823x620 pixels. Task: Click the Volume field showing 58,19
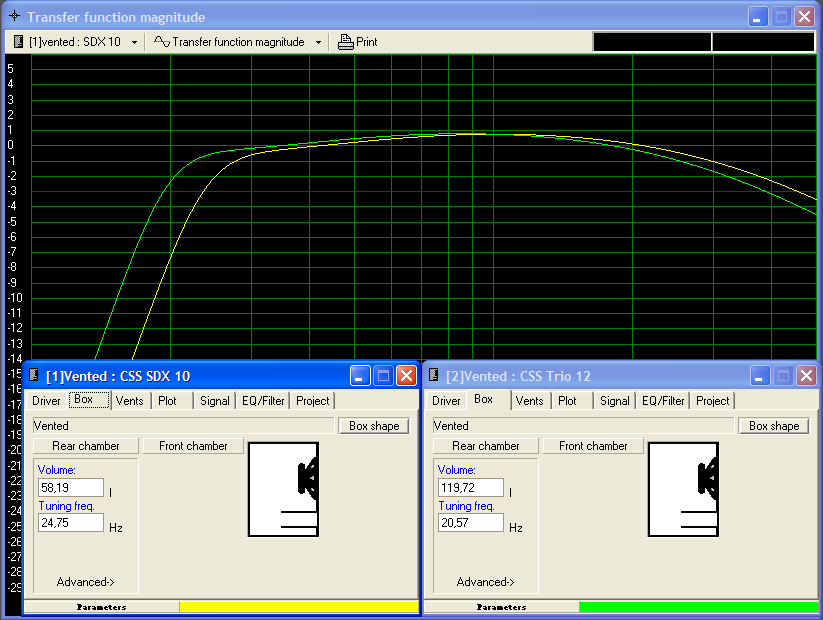click(x=71, y=488)
